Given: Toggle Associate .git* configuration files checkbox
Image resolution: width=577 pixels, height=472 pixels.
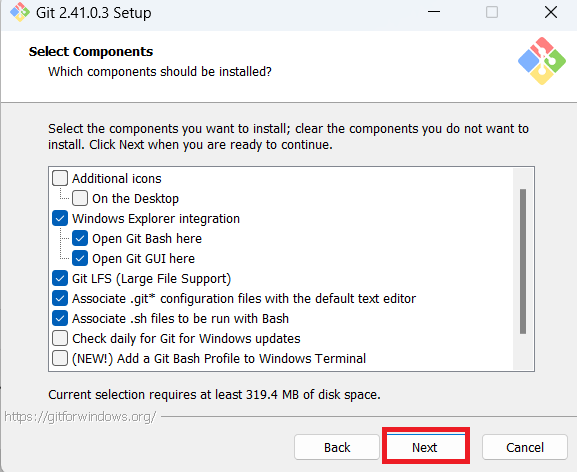Looking at the screenshot, I should [x=60, y=298].
